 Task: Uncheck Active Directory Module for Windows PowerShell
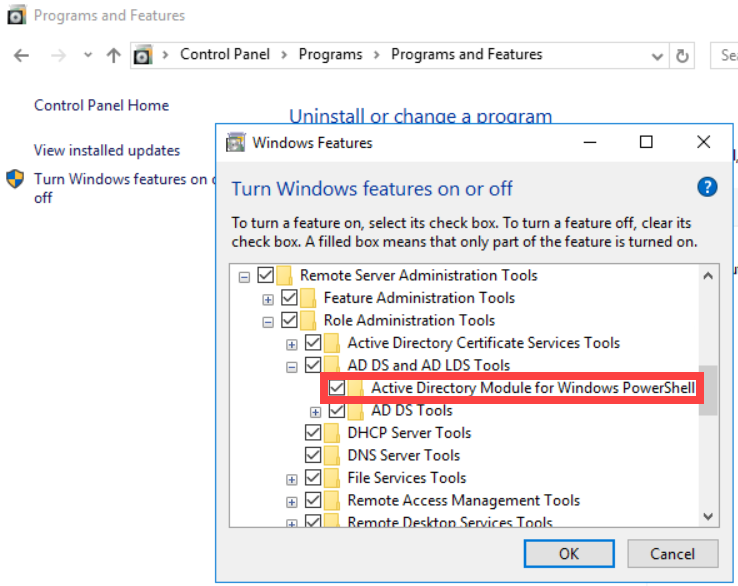(337, 388)
